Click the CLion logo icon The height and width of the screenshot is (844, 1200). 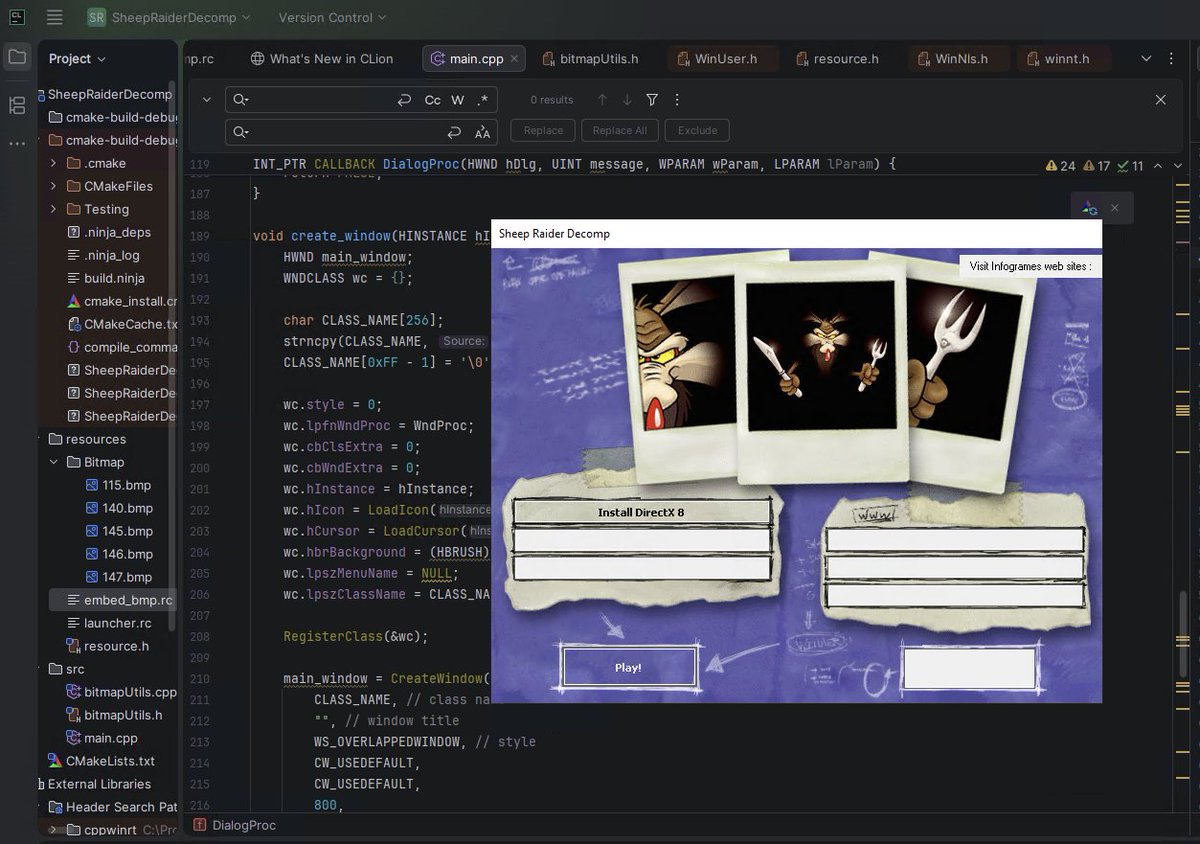coord(17,17)
